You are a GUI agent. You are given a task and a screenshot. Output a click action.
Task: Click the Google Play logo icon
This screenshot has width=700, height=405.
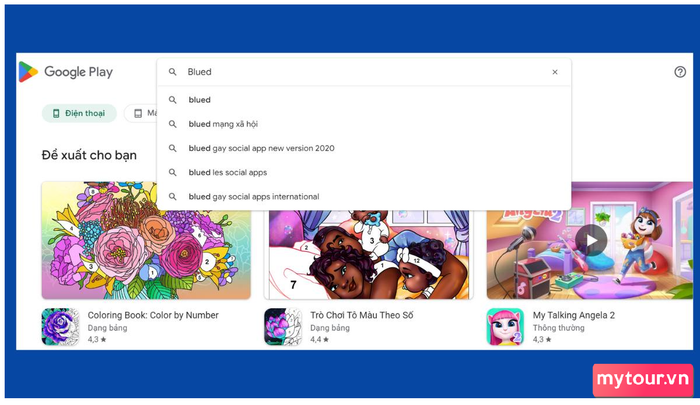(28, 72)
